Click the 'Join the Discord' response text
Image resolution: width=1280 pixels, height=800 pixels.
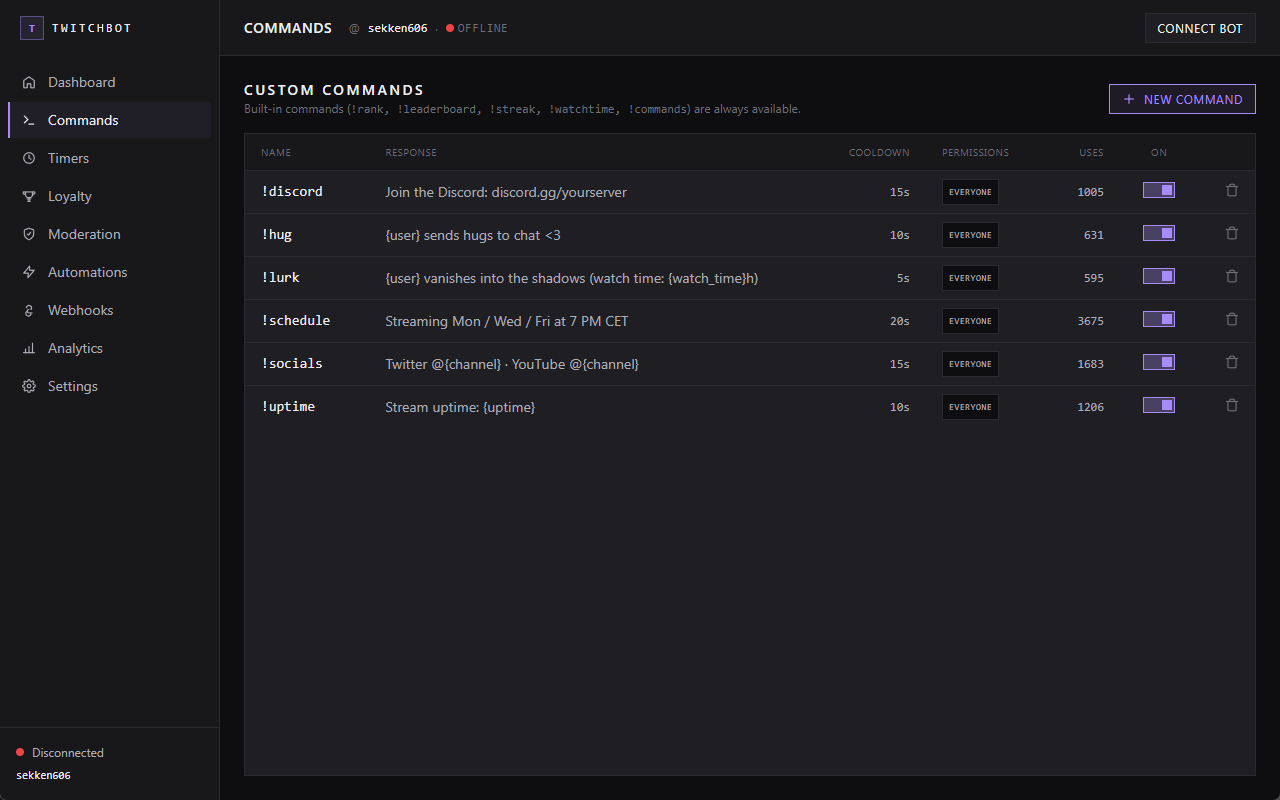506,192
